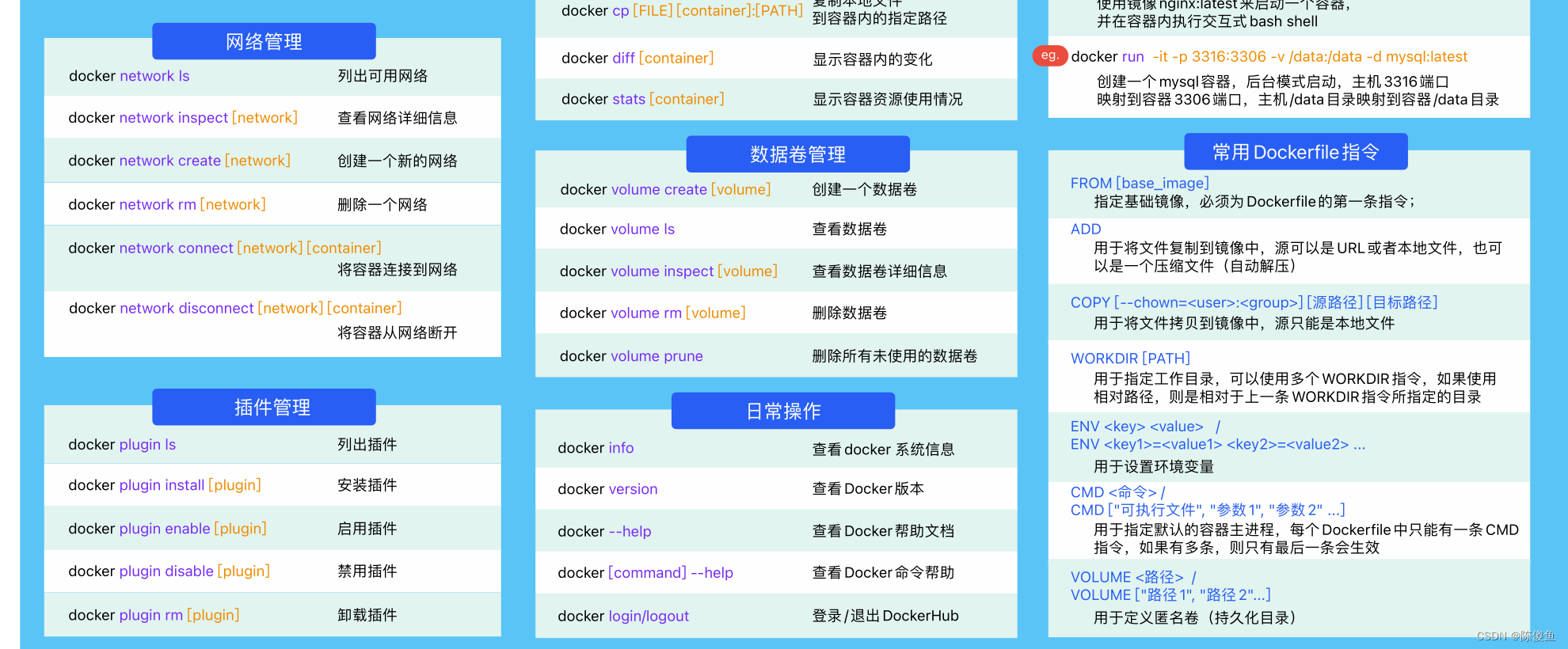
Task: Click the 网络管理 section header
Action: [264, 41]
